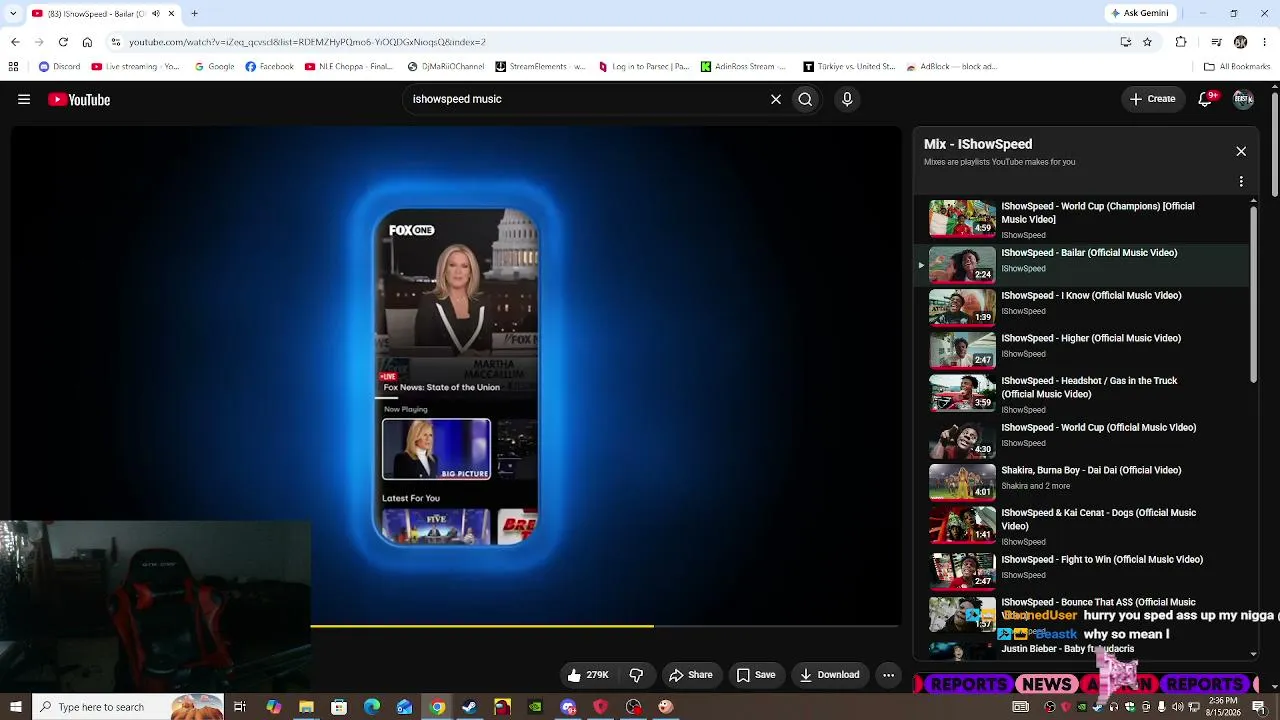The width and height of the screenshot is (1280, 720).
Task: Download the video
Action: (x=829, y=675)
